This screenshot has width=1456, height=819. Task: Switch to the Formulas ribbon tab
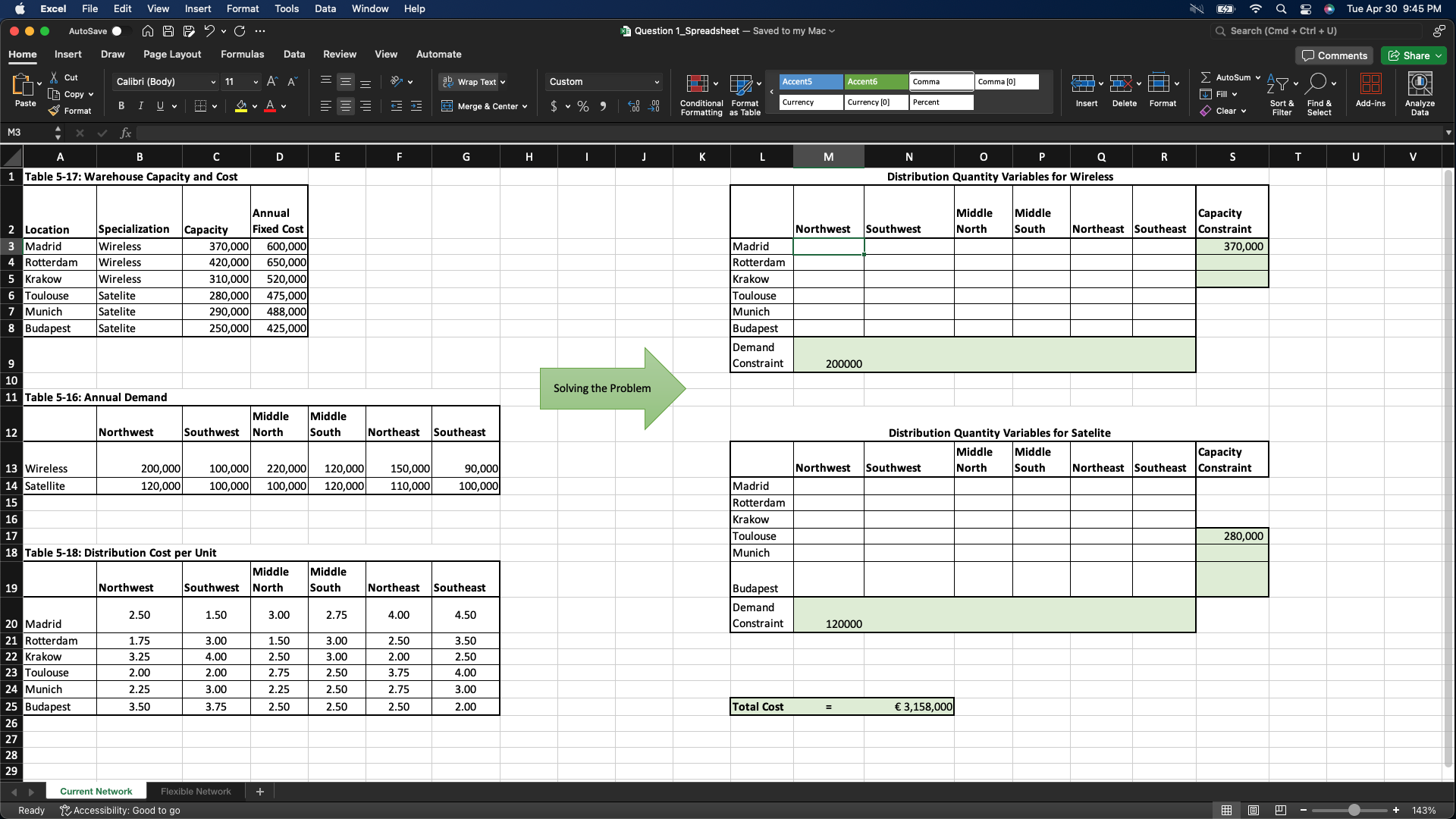243,54
